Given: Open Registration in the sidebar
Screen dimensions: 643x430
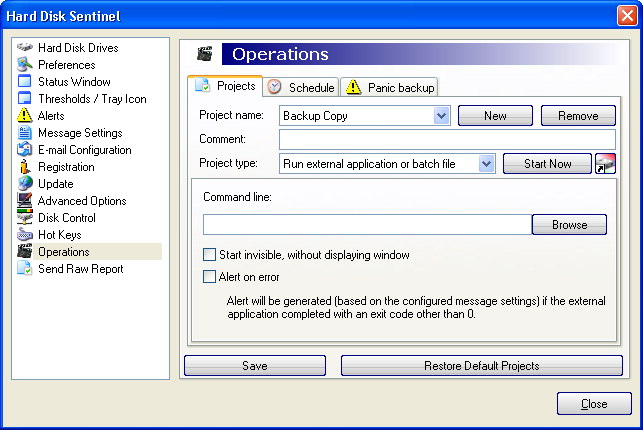Looking at the screenshot, I should pos(66,167).
